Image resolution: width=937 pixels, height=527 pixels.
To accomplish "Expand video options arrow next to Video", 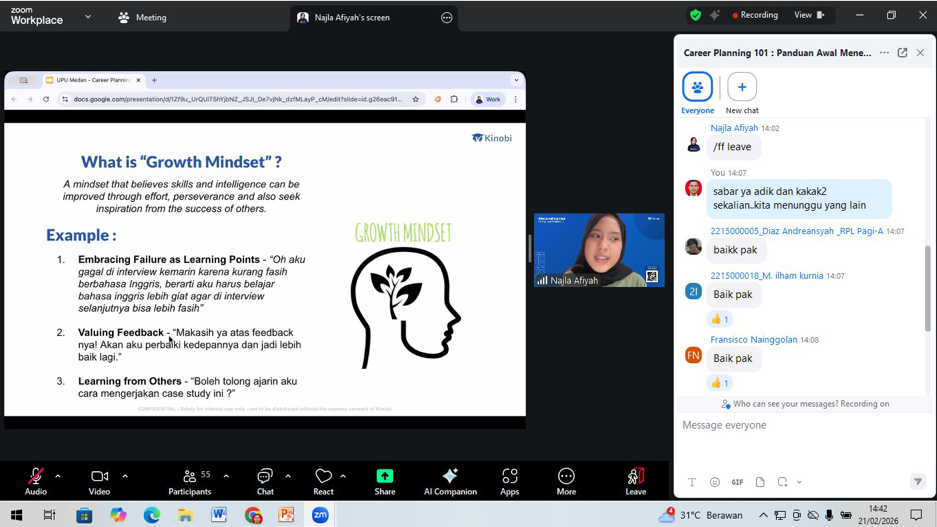I will (x=125, y=476).
